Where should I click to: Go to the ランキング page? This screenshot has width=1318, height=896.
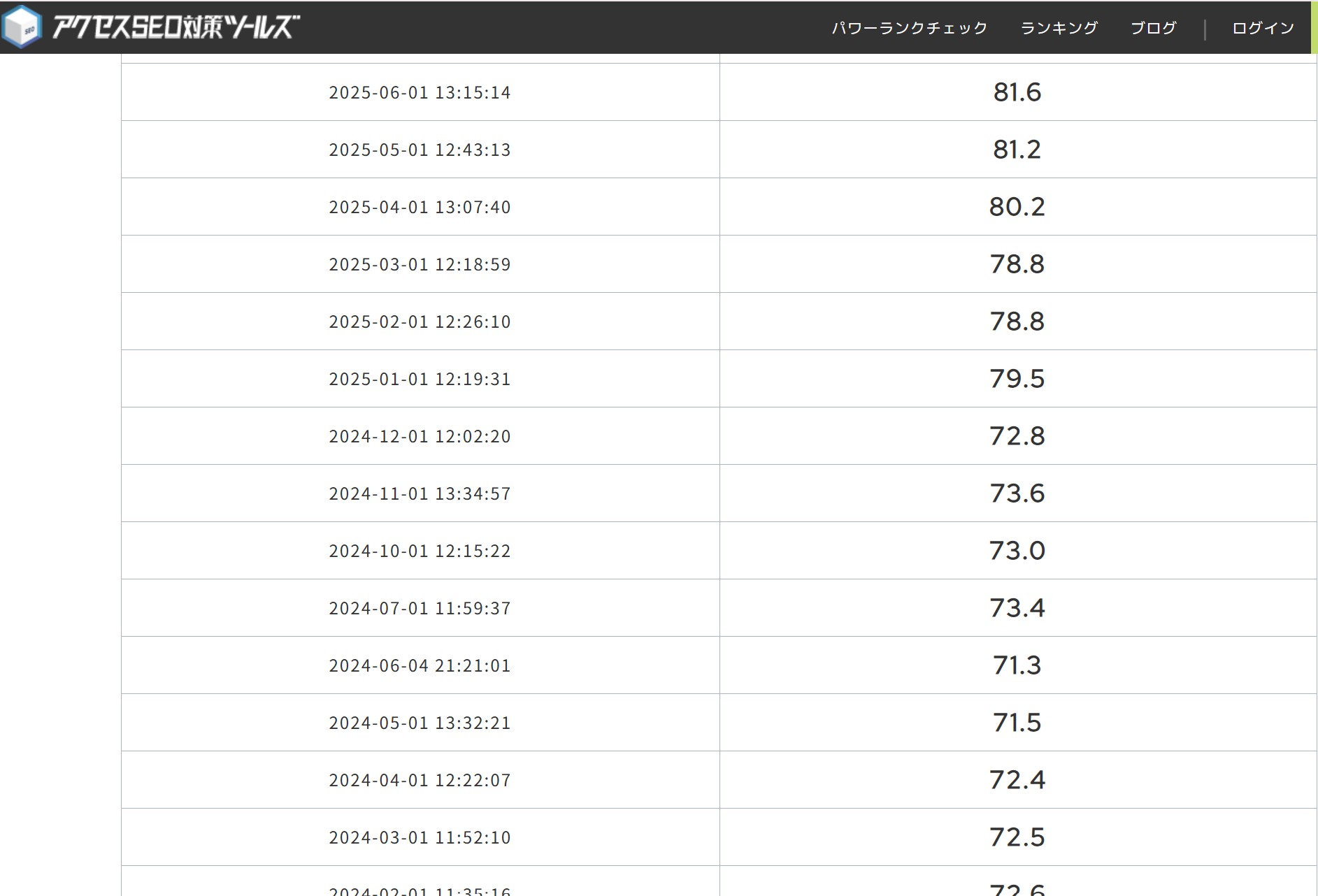point(1059,28)
